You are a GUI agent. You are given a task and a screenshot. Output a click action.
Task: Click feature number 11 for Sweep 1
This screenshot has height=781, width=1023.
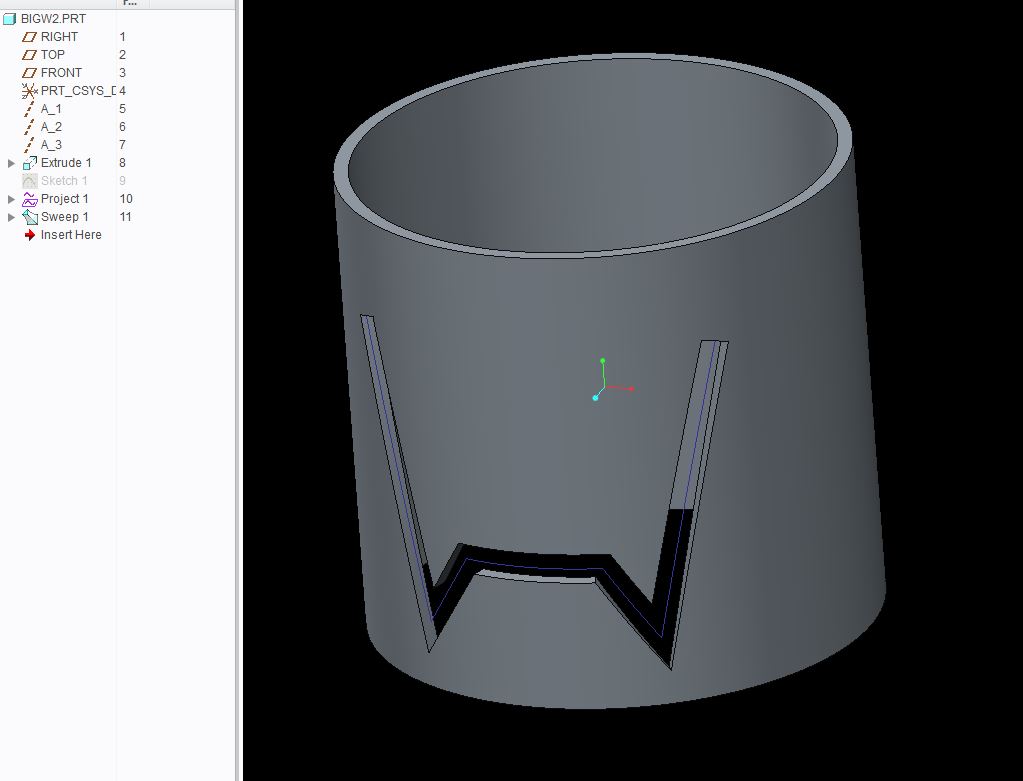(125, 217)
